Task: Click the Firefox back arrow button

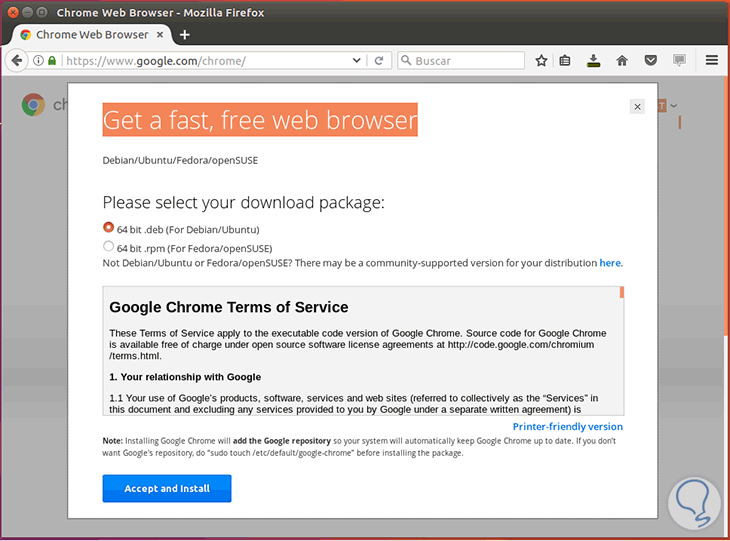Action: [x=17, y=61]
